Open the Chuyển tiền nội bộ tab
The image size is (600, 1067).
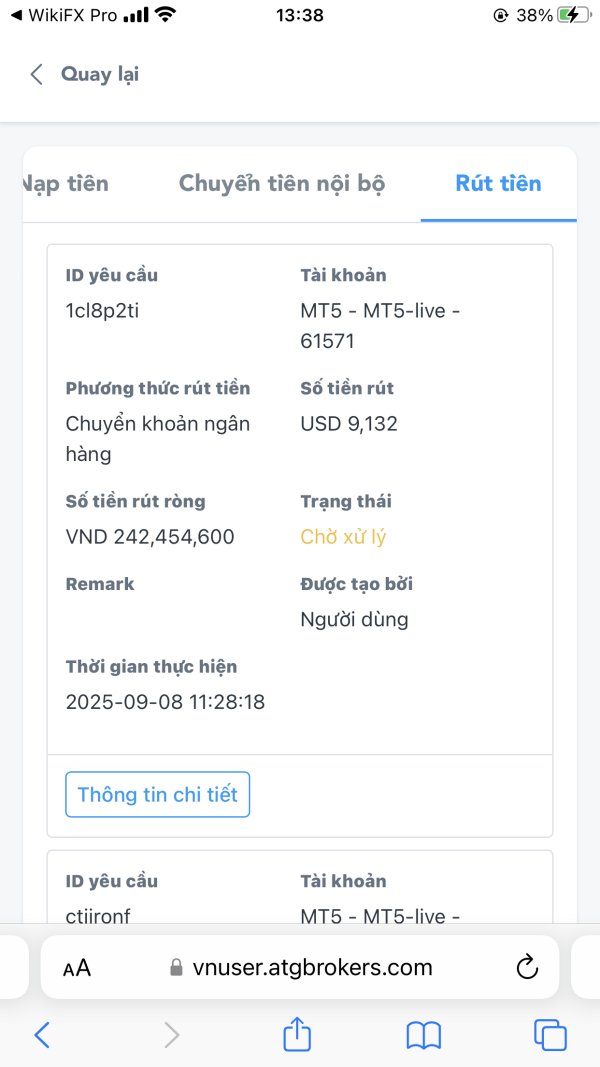pyautogui.click(x=282, y=184)
